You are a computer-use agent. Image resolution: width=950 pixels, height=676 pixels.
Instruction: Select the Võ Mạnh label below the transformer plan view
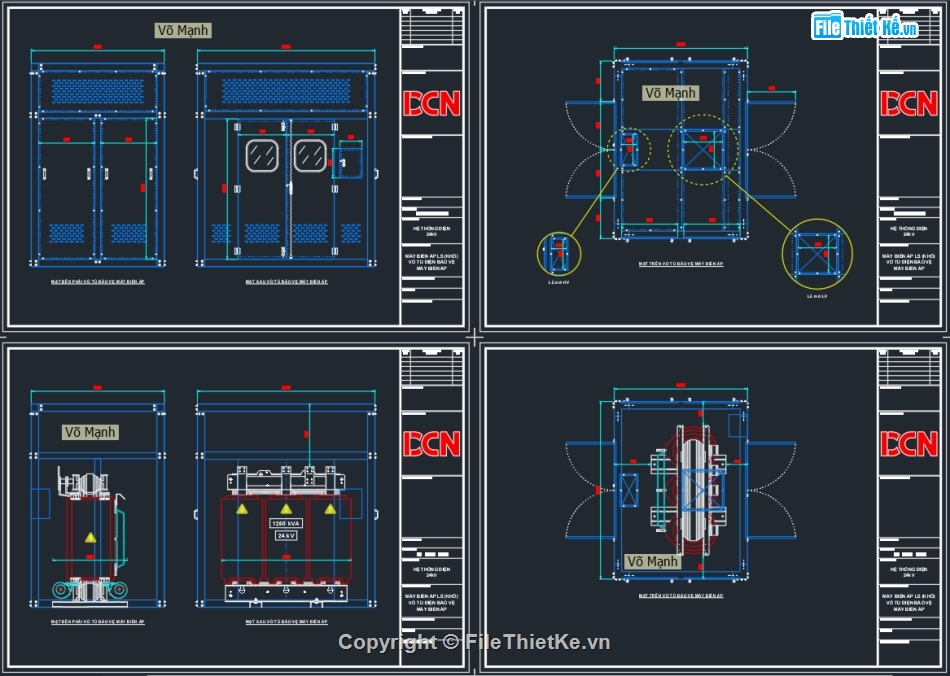click(653, 562)
